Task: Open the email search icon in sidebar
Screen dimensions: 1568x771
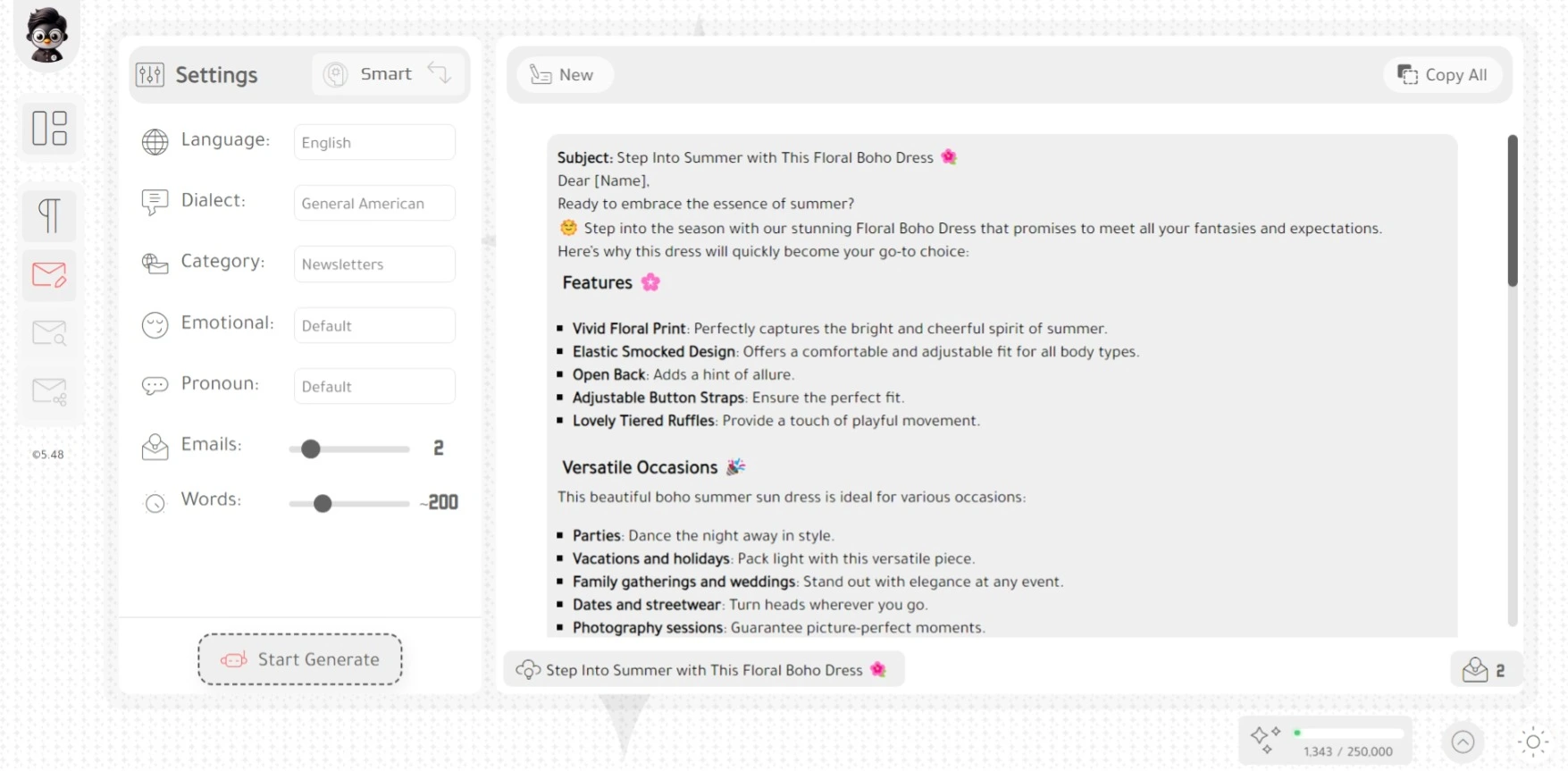Action: coord(49,333)
